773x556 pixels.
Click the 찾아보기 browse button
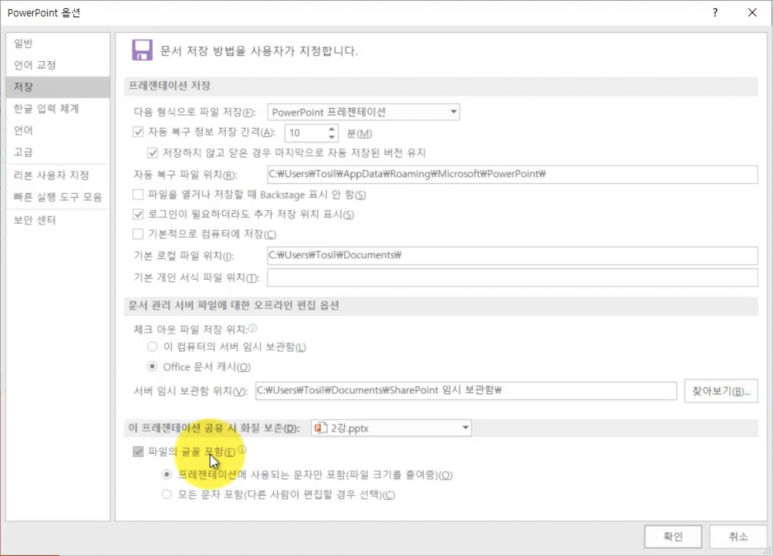pyautogui.click(x=721, y=391)
